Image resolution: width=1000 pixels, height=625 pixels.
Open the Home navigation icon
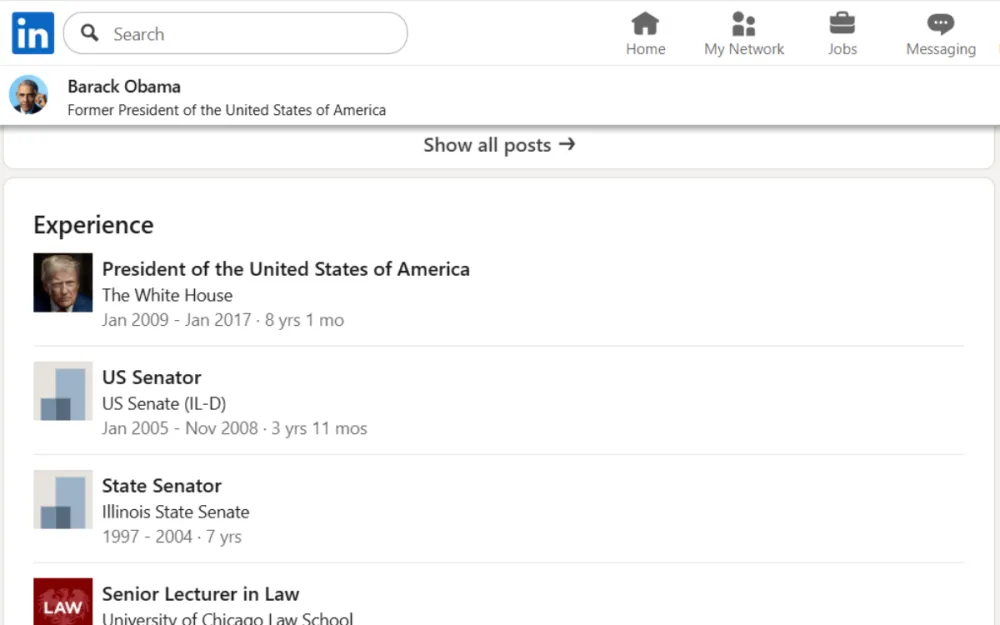coord(645,25)
